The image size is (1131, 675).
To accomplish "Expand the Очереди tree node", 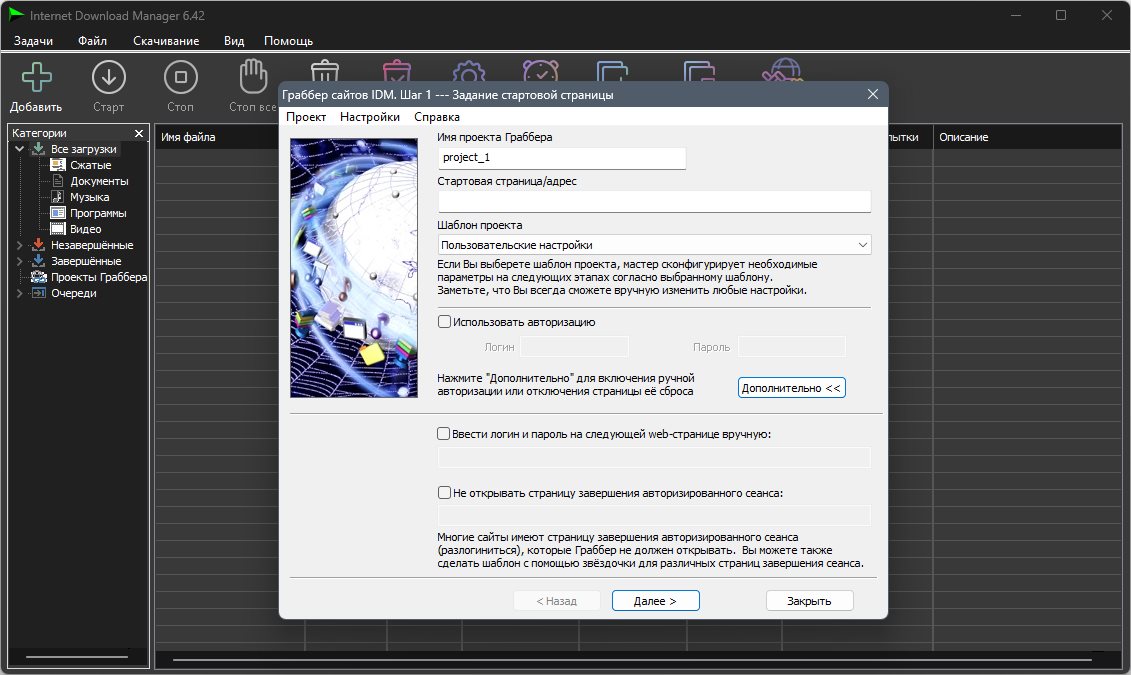I will pyautogui.click(x=19, y=293).
